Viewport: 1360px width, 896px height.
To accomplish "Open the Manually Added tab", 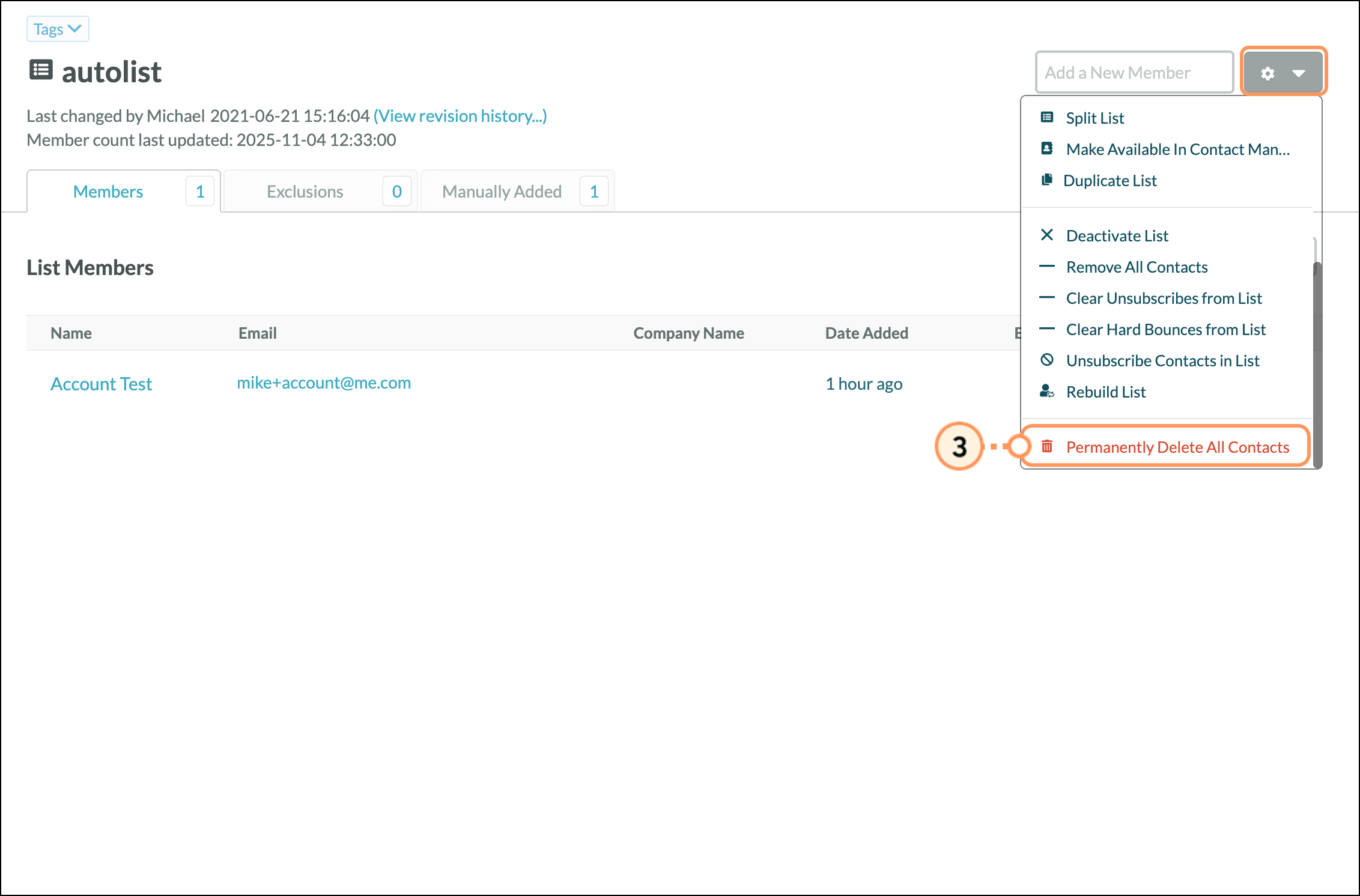I will point(502,192).
